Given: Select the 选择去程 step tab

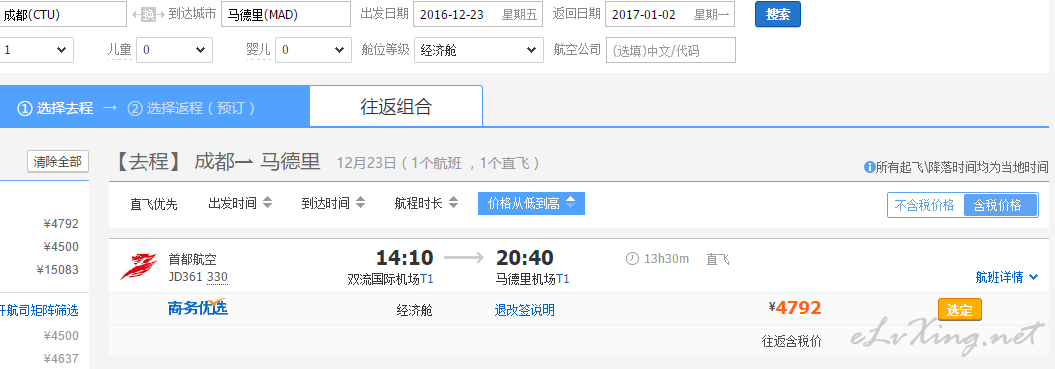Looking at the screenshot, I should [x=55, y=108].
